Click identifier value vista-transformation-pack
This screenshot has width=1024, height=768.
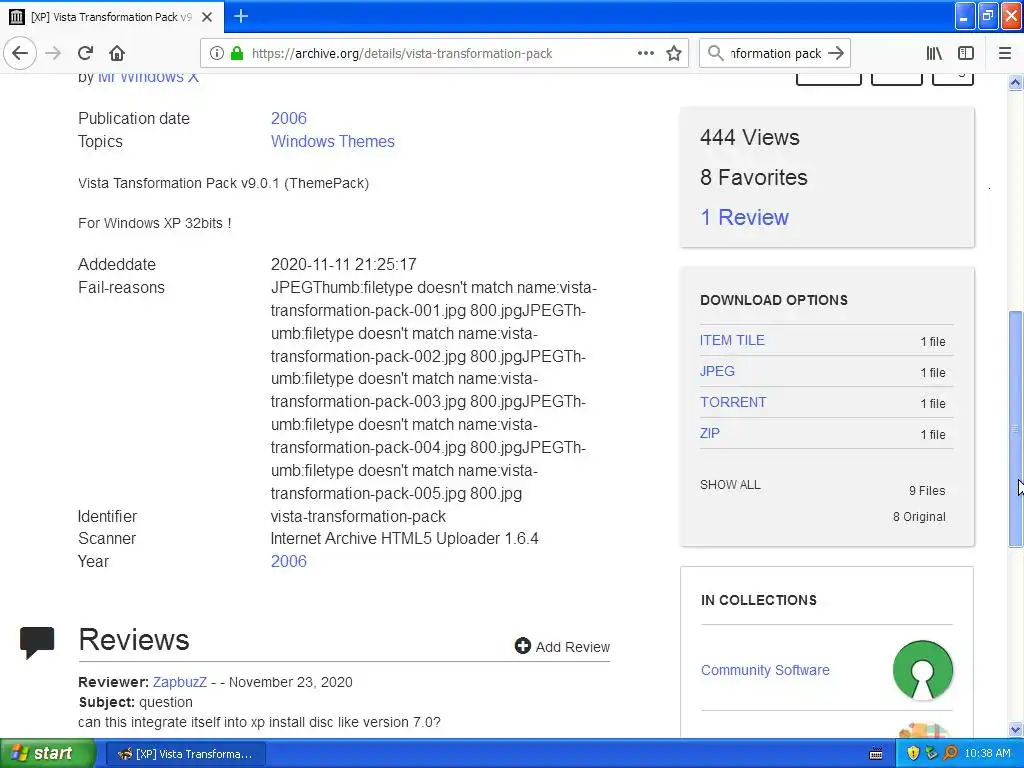358,516
